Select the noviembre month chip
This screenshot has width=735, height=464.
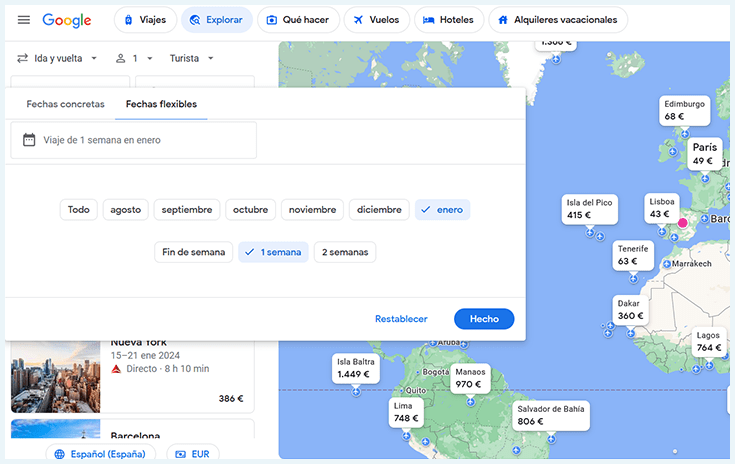click(312, 210)
